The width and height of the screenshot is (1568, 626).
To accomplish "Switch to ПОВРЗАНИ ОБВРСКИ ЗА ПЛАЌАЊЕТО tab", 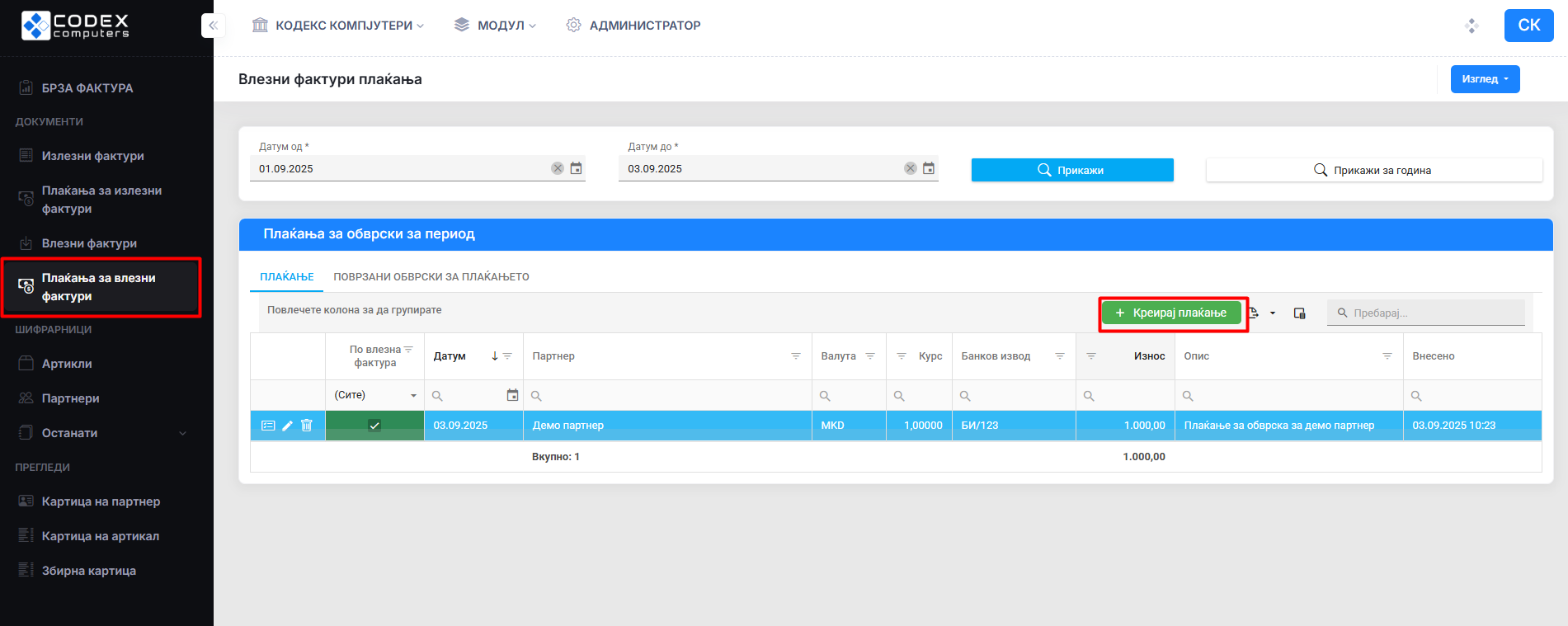I will pyautogui.click(x=431, y=277).
